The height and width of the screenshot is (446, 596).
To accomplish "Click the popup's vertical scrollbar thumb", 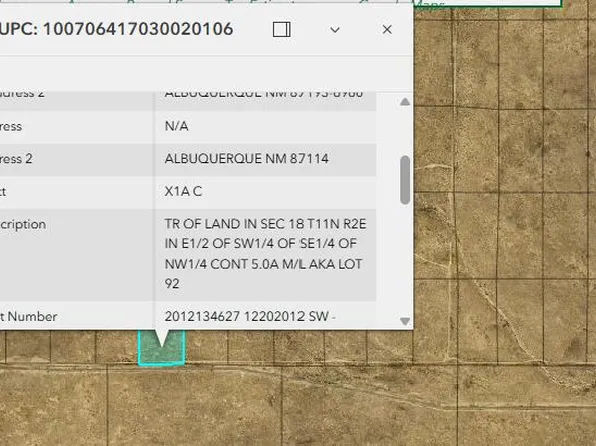I will [405, 180].
